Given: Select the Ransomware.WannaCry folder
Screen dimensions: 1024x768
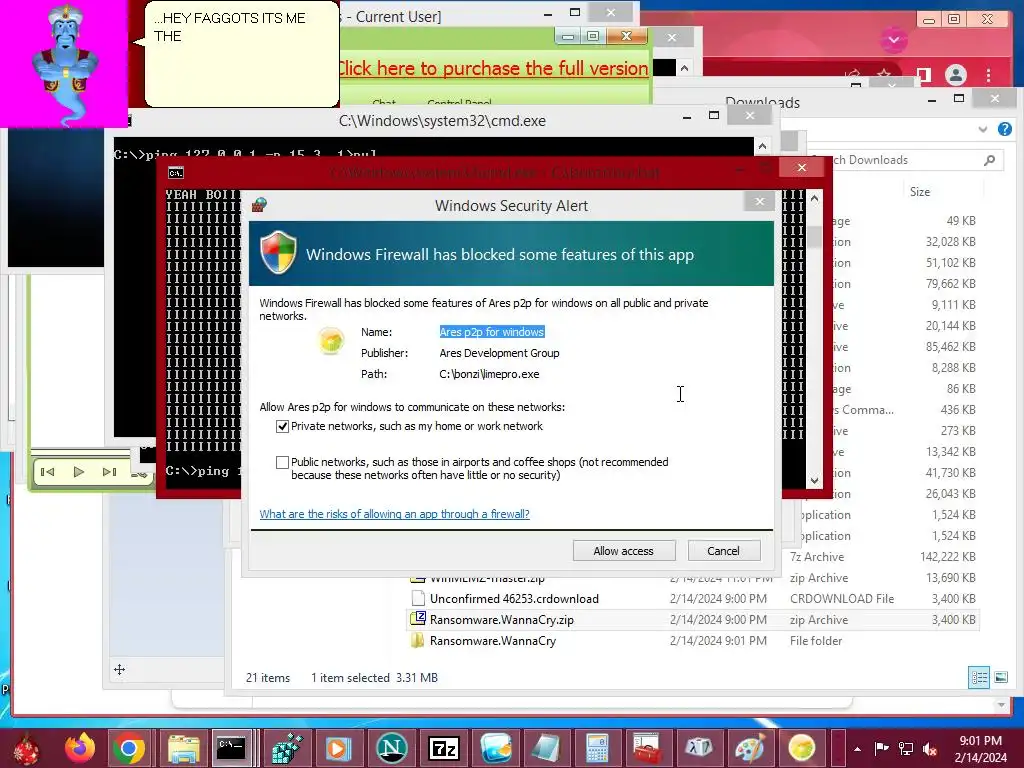Looking at the screenshot, I should point(492,641).
